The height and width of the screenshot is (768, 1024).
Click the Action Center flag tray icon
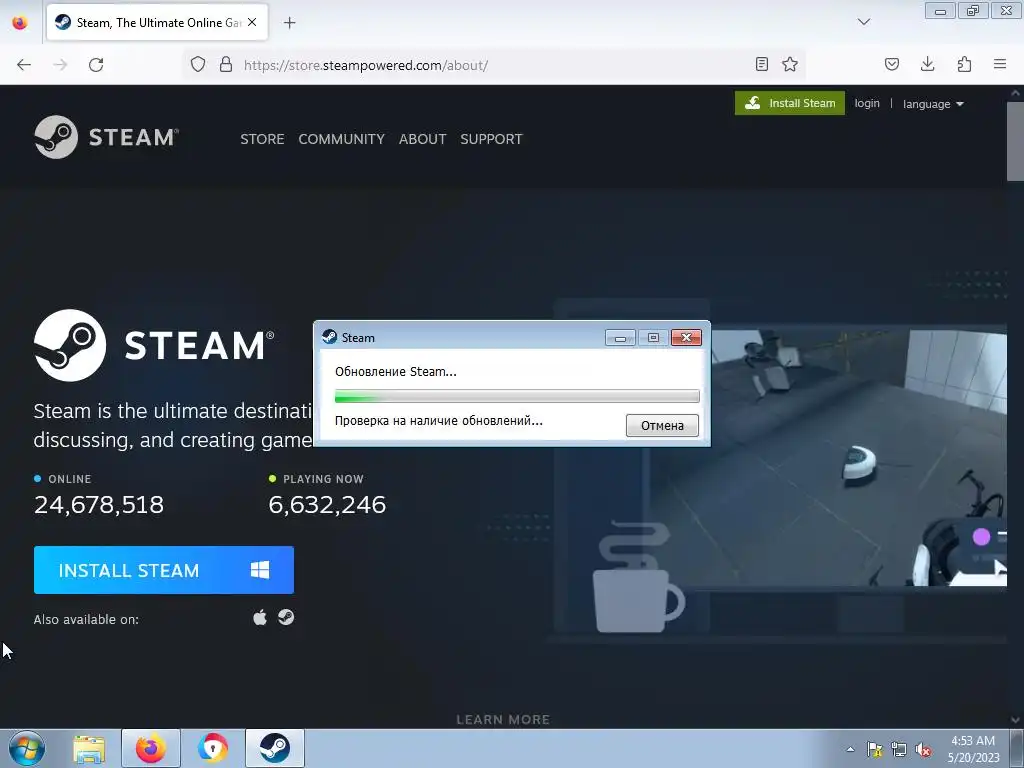[x=874, y=749]
